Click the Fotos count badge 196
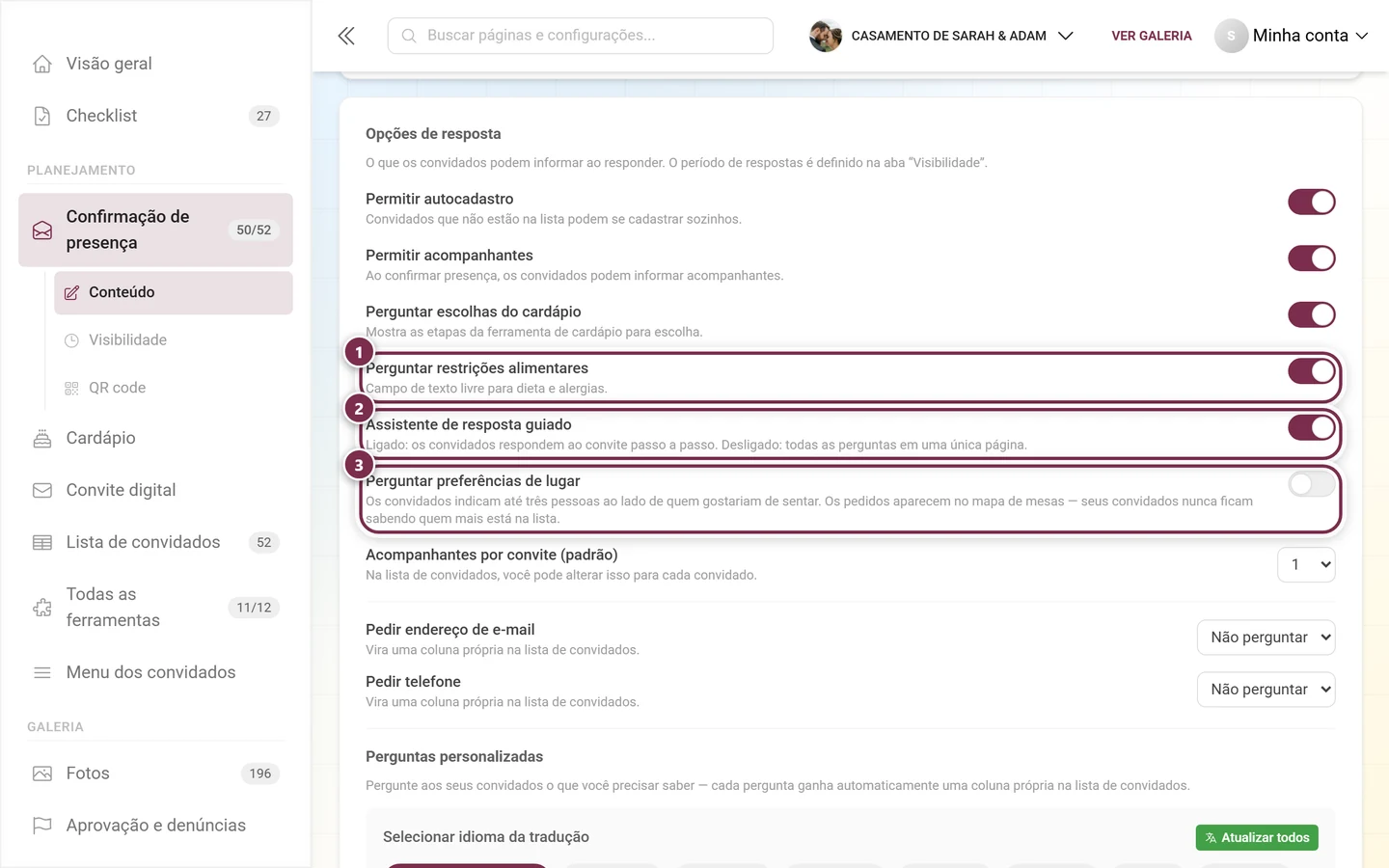The width and height of the screenshot is (1389, 868). [260, 773]
